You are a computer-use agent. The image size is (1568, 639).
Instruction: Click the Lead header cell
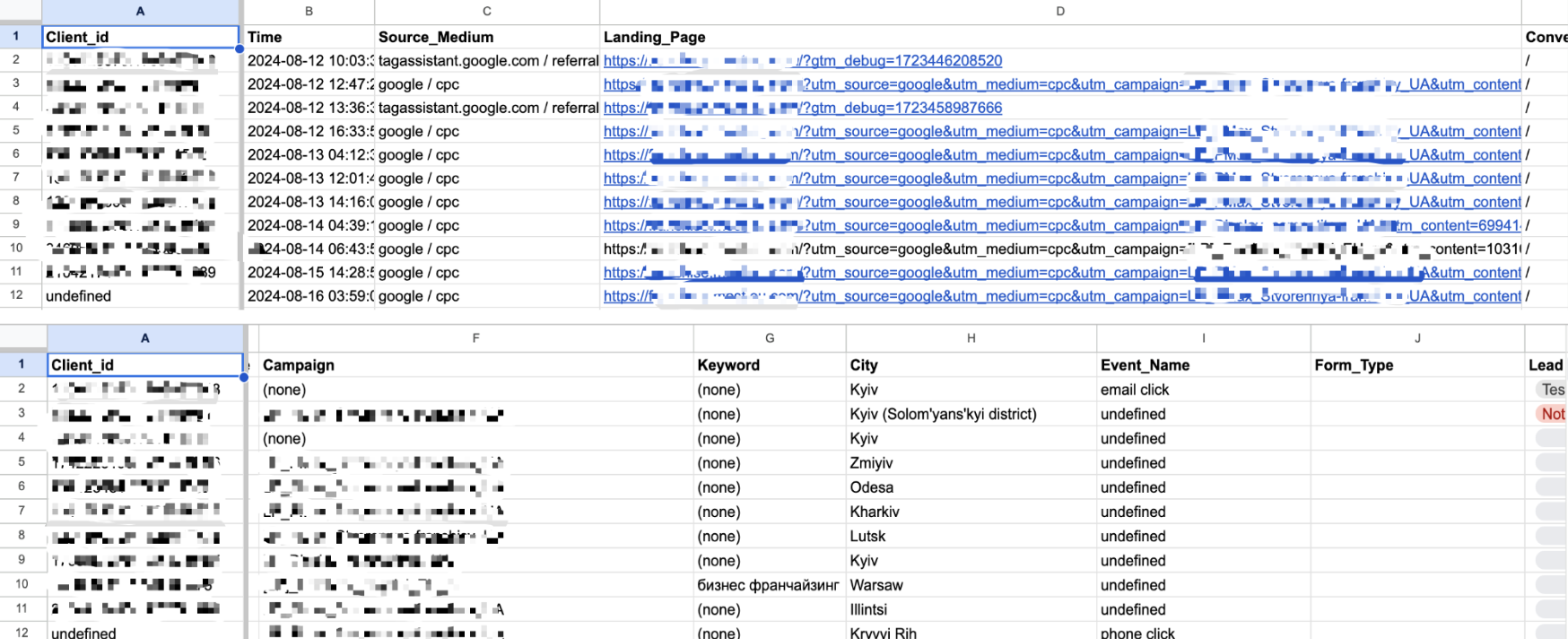pos(1546,364)
